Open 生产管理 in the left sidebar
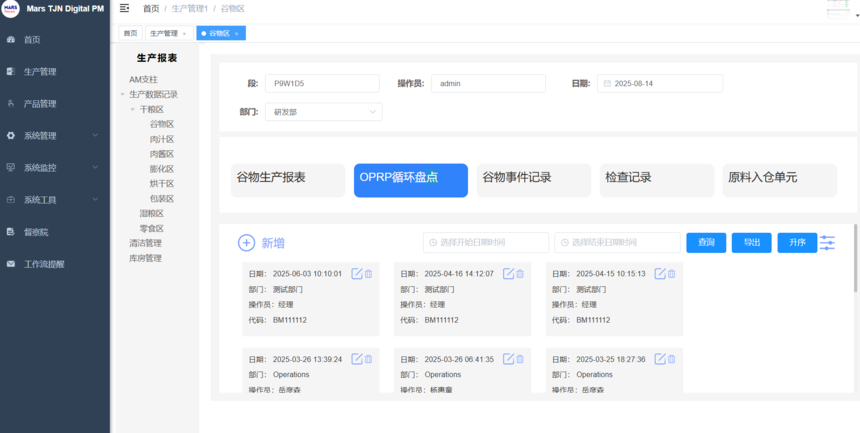The width and height of the screenshot is (860, 433). click(x=55, y=71)
